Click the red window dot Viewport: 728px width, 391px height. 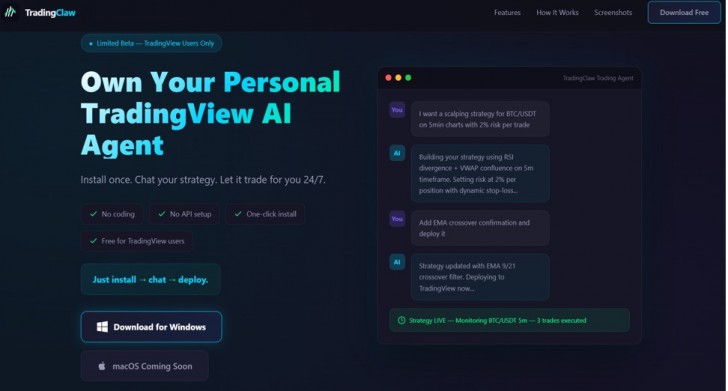click(388, 78)
